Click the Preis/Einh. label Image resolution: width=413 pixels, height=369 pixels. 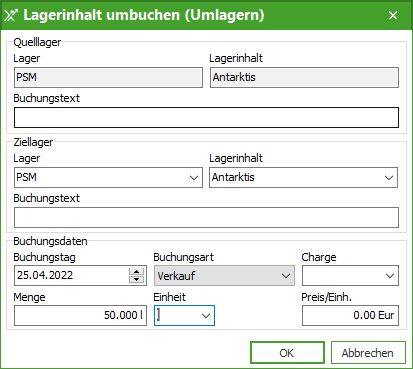coord(326,297)
